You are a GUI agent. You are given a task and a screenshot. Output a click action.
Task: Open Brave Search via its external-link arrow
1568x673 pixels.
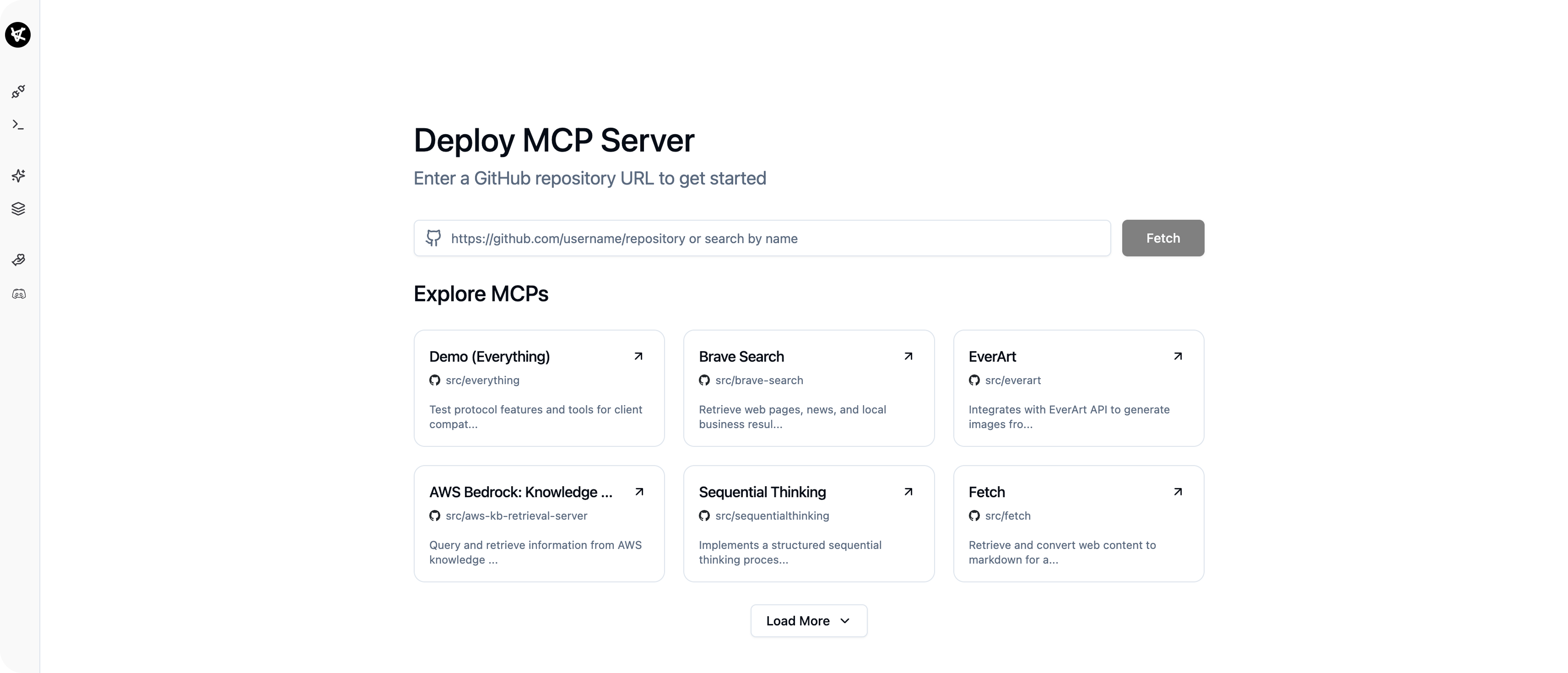click(x=908, y=356)
